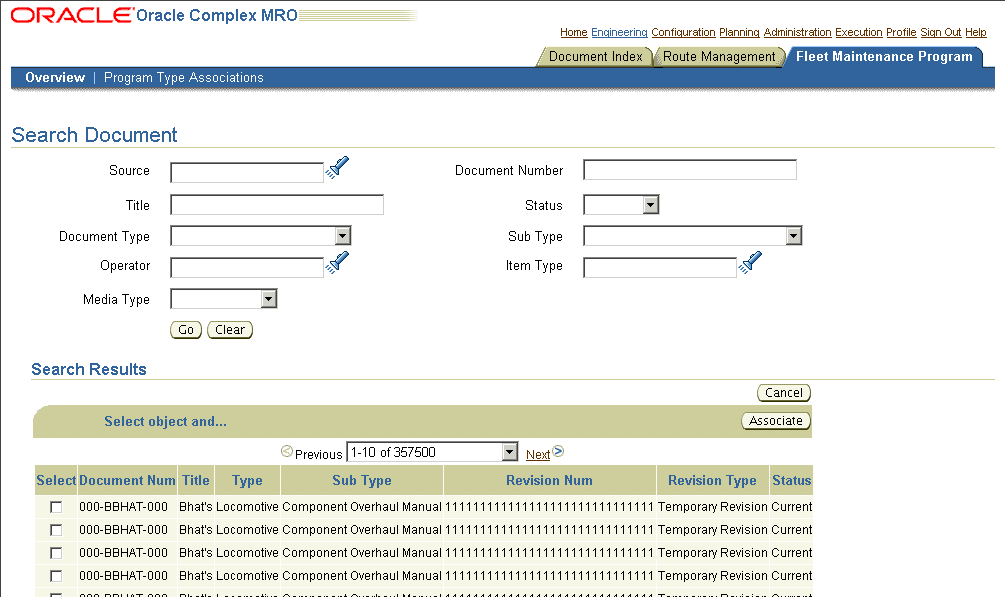This screenshot has width=1005, height=597.
Task: Click the Select column header
Action: click(56, 480)
